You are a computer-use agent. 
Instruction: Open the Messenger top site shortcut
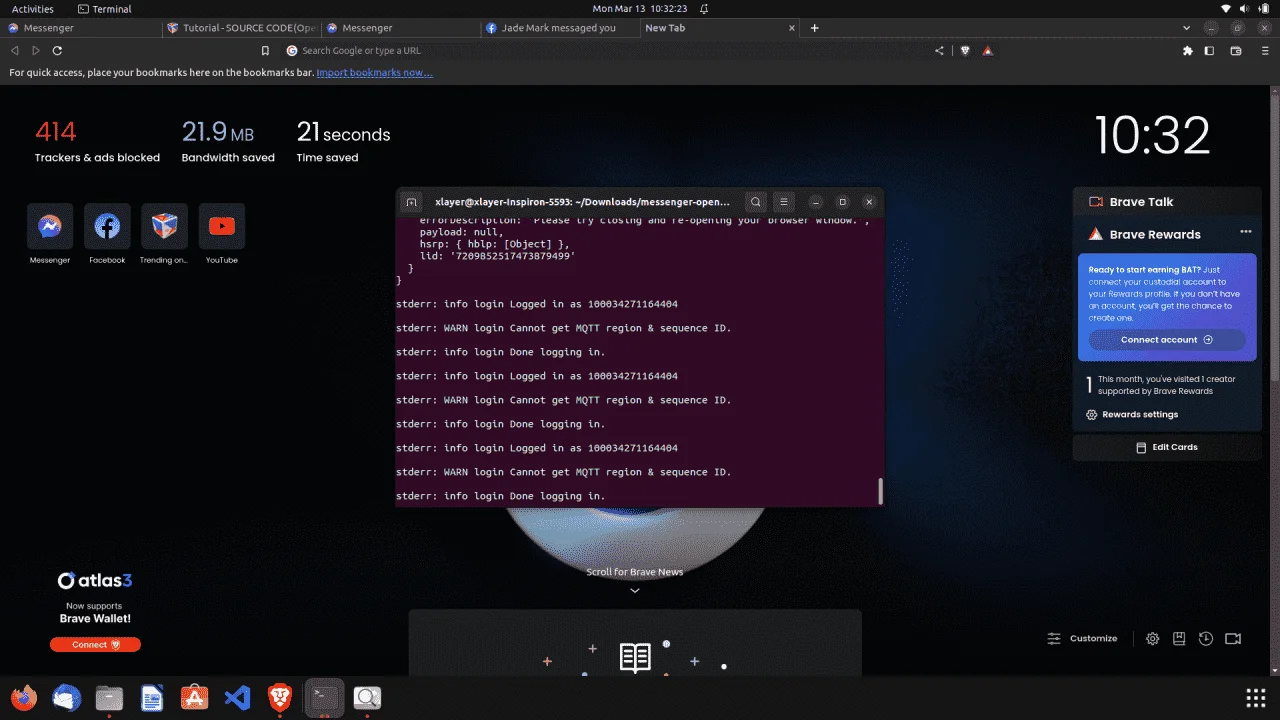[49, 227]
